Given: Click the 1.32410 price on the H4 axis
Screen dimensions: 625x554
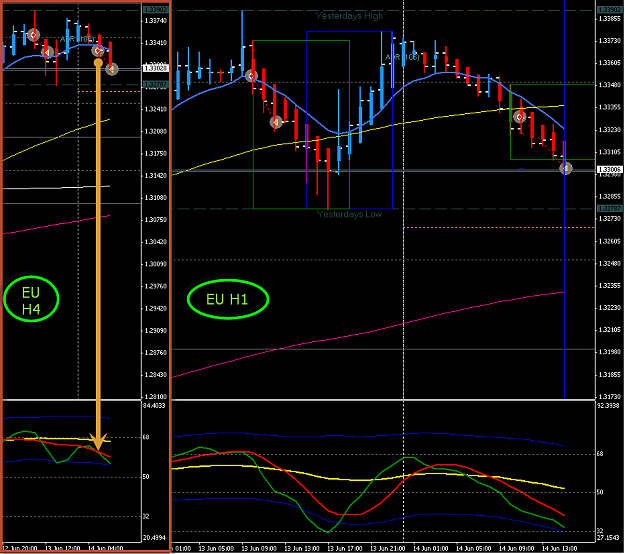Looking at the screenshot, I should [156, 109].
